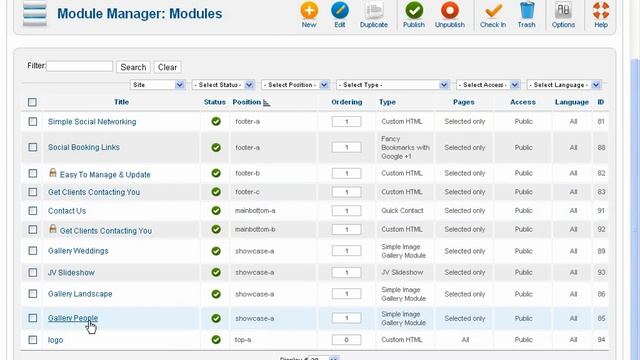Toggle published status of Social Booking Links

click(x=216, y=147)
